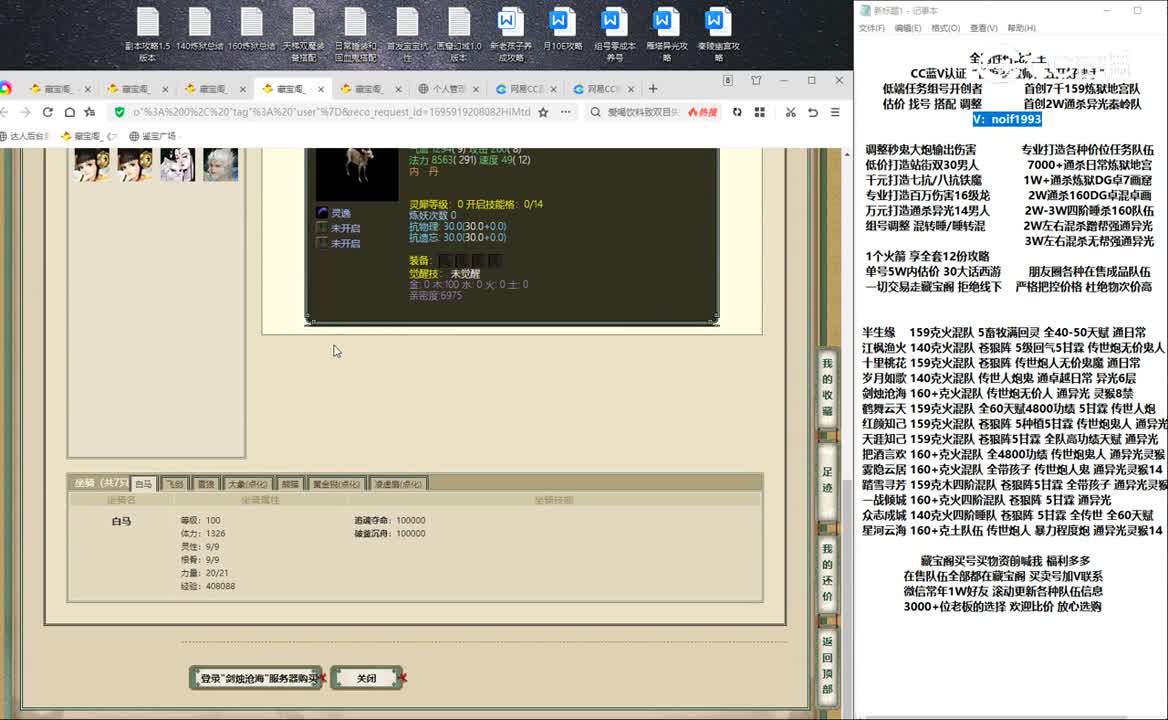This screenshot has height=720, width=1168.
Task: Click the Notepad line starting 一战倾城
Action: [x=987, y=500]
